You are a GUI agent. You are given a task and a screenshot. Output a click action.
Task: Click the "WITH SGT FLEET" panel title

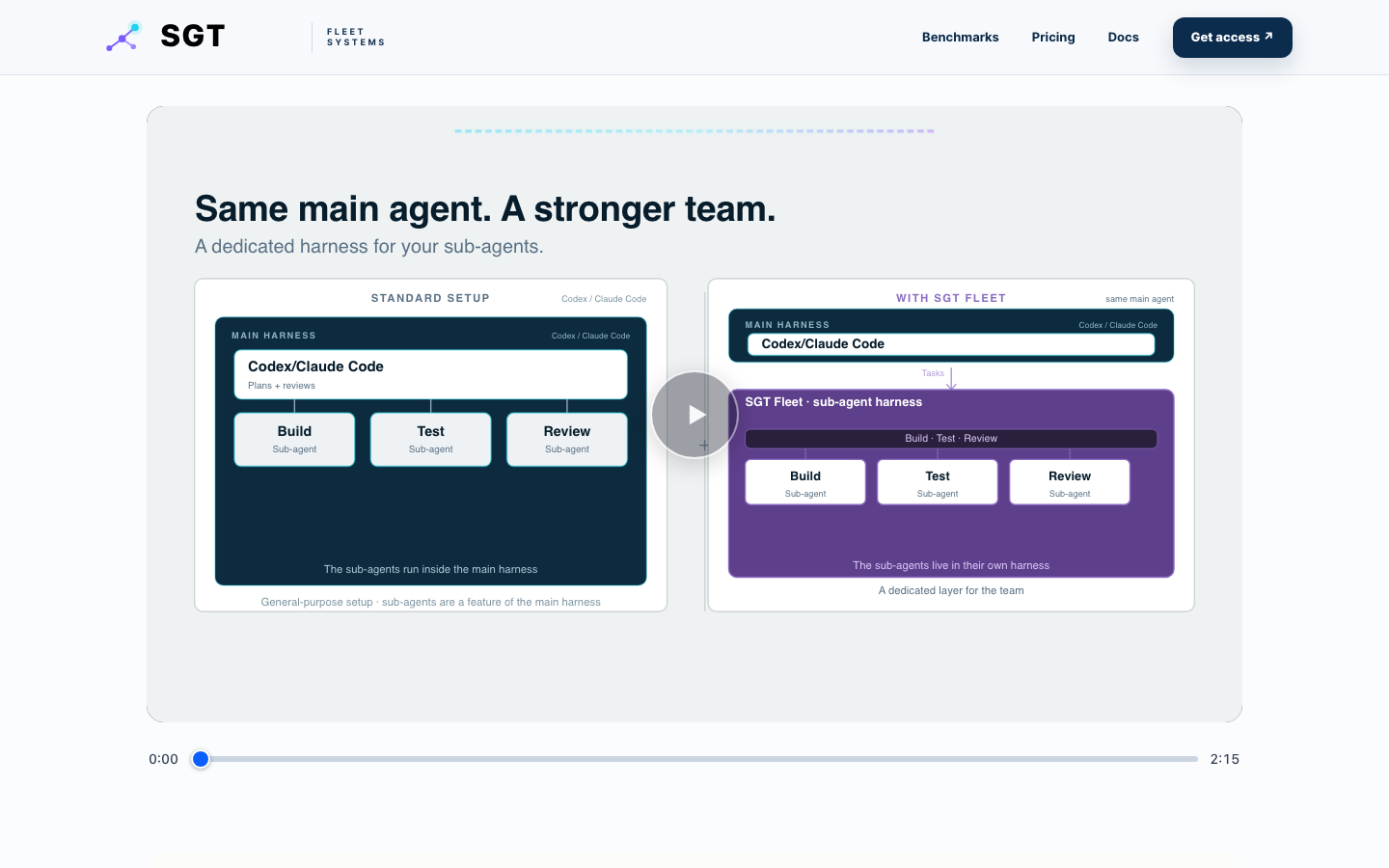pos(951,298)
